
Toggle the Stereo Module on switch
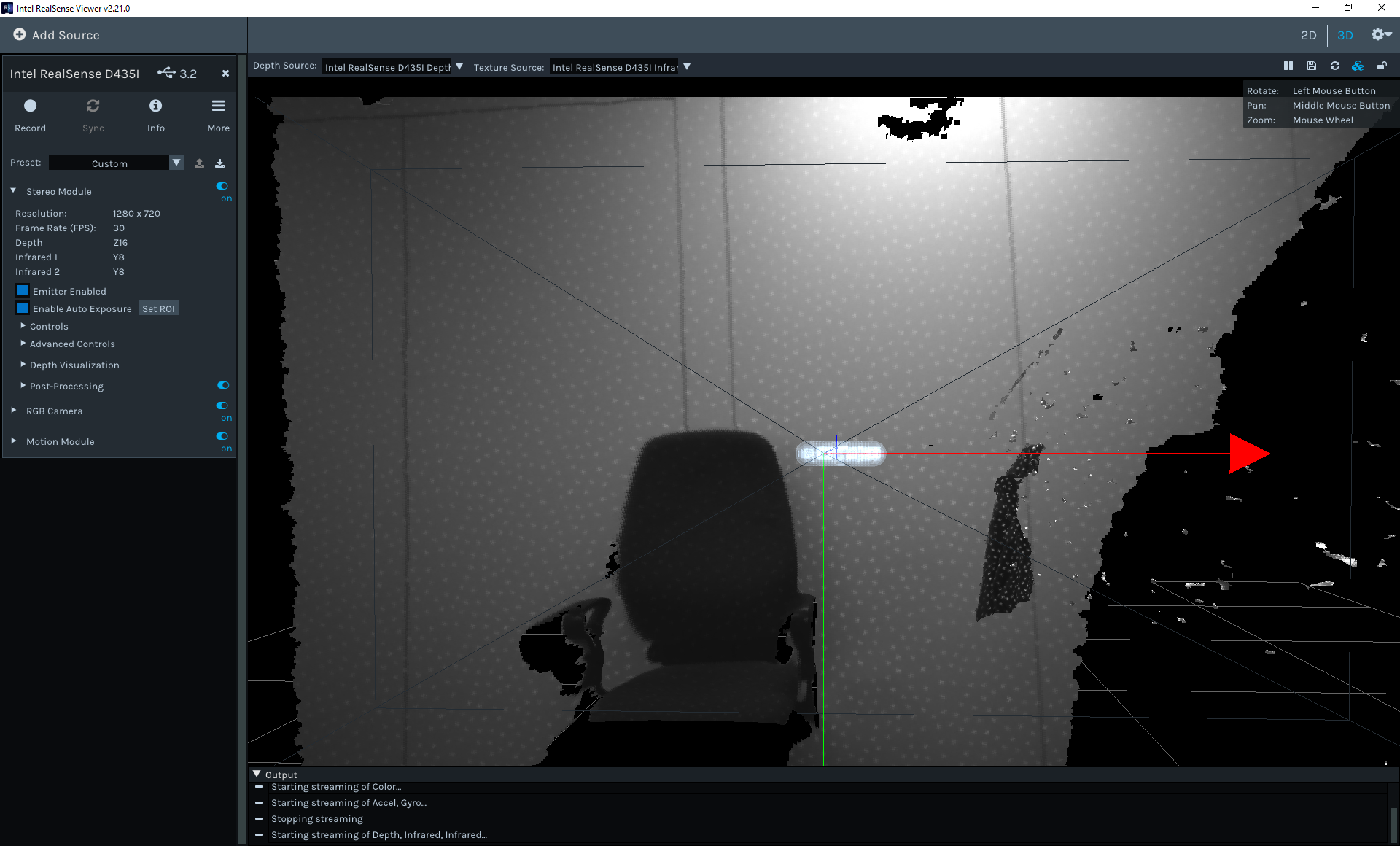click(222, 186)
